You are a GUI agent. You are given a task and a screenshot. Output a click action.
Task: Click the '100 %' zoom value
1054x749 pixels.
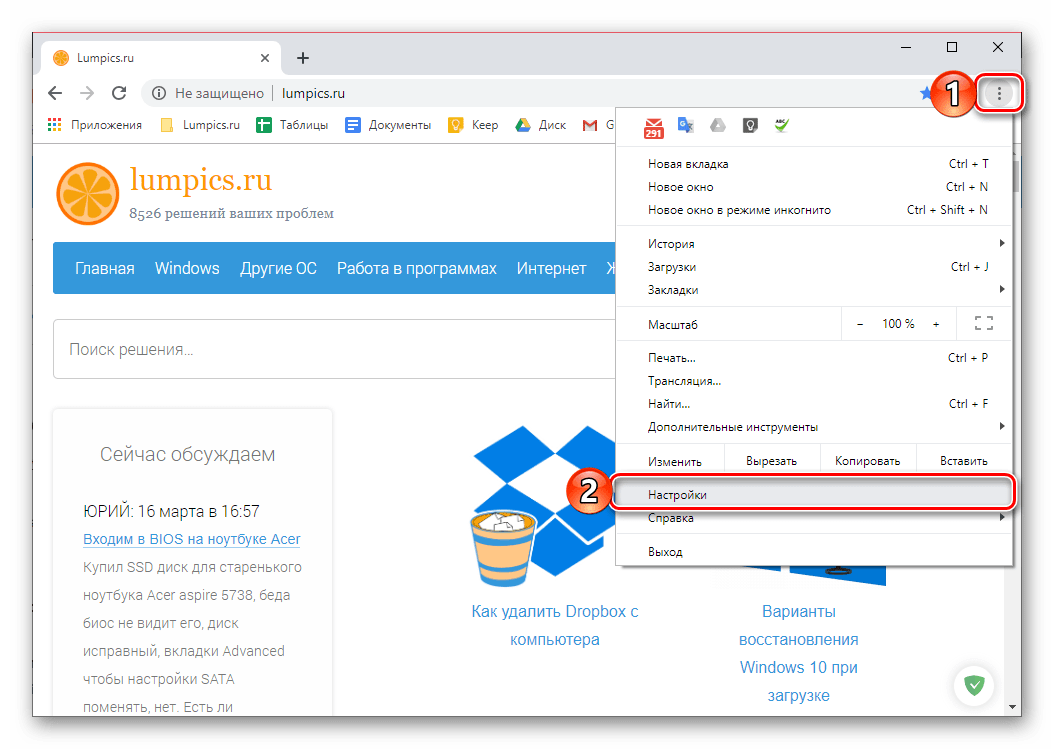898,324
